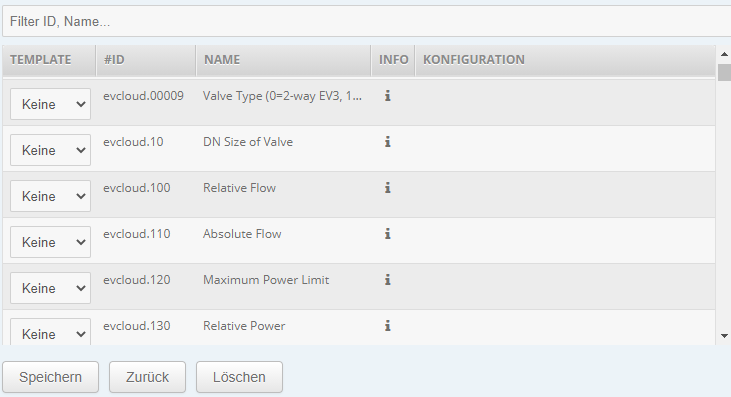Screen dimensions: 731x397
Task: Show info for Relative Flow entry
Action: tap(387, 188)
